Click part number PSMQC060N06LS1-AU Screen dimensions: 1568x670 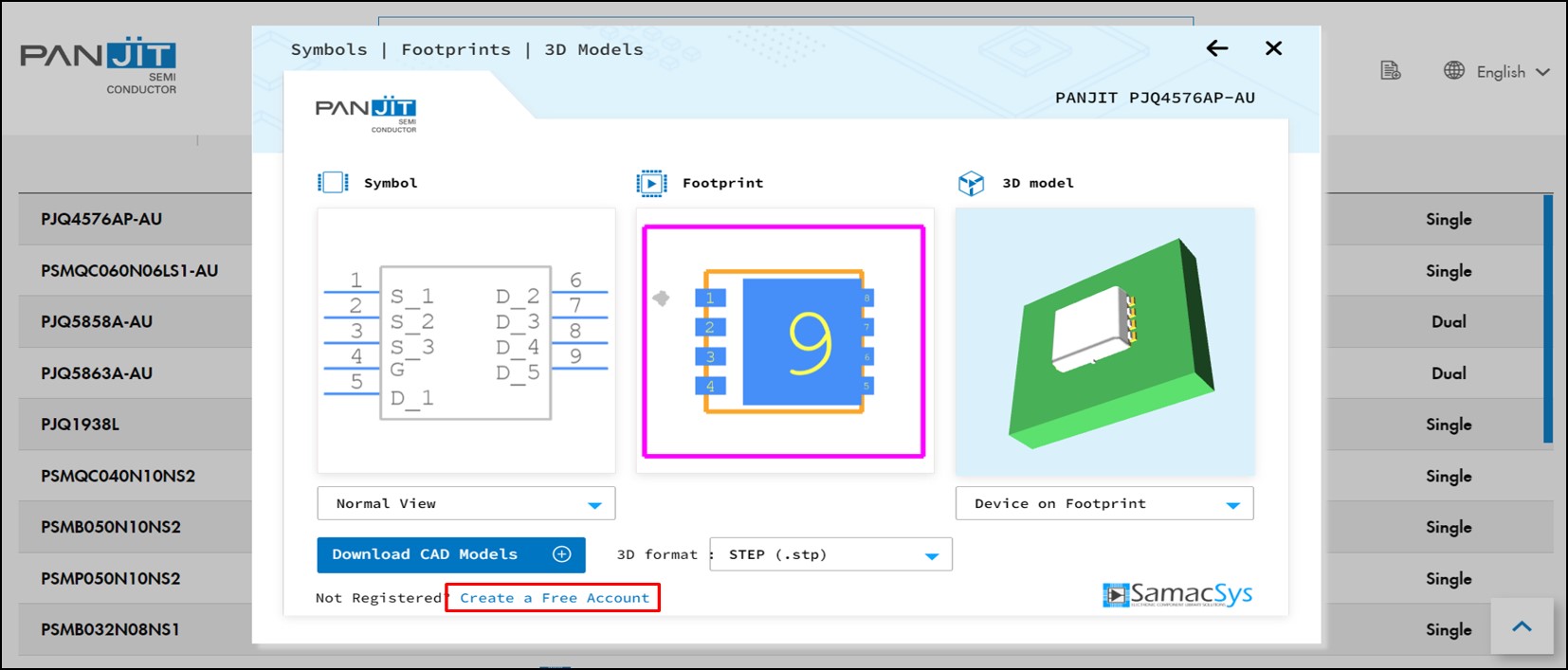(130, 270)
